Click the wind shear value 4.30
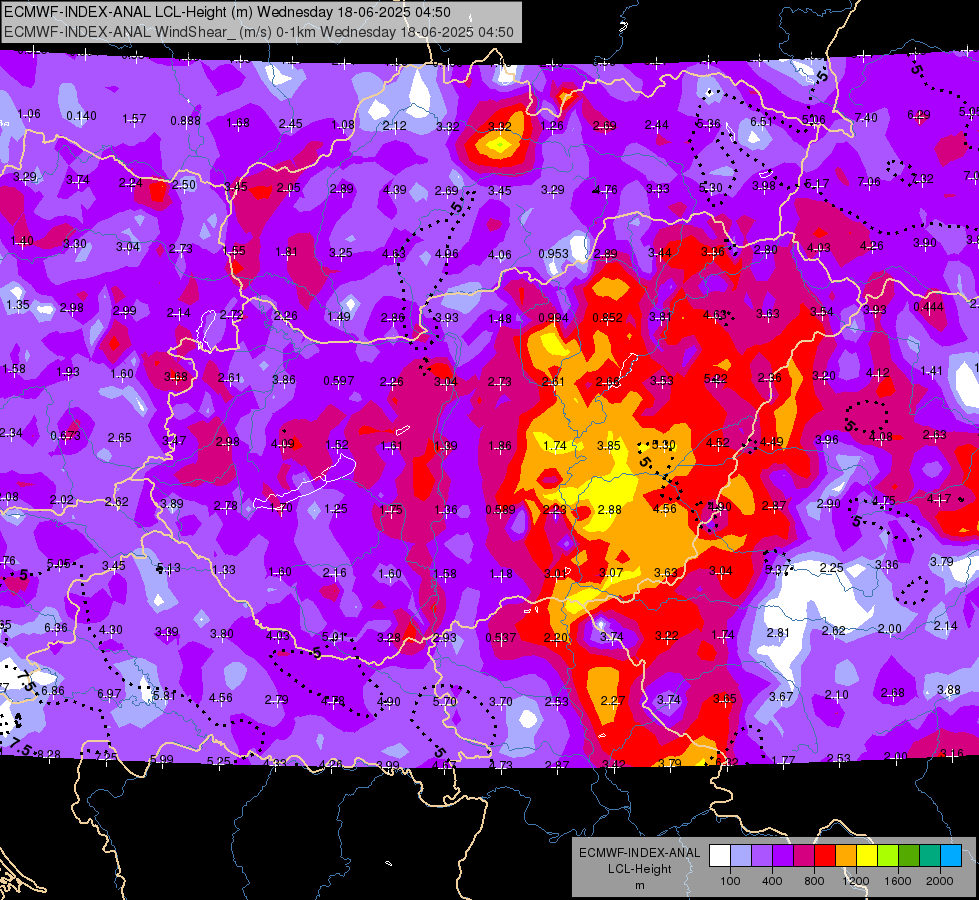Image resolution: width=979 pixels, height=900 pixels. coord(111,630)
